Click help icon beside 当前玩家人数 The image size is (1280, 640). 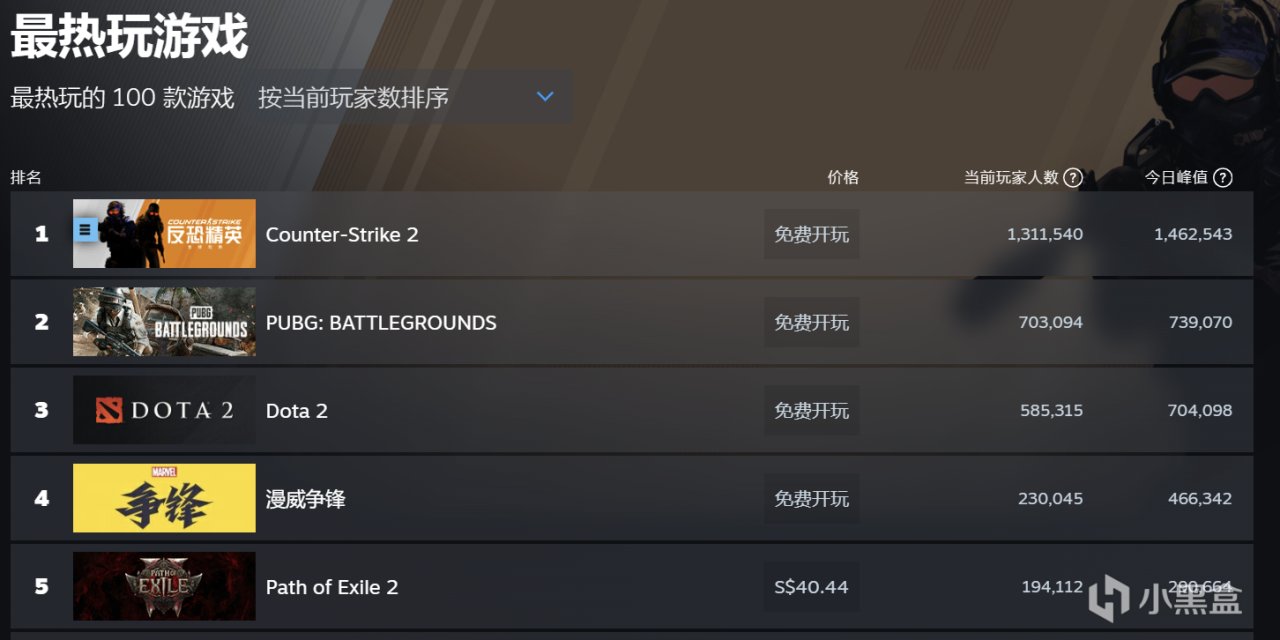[1073, 178]
